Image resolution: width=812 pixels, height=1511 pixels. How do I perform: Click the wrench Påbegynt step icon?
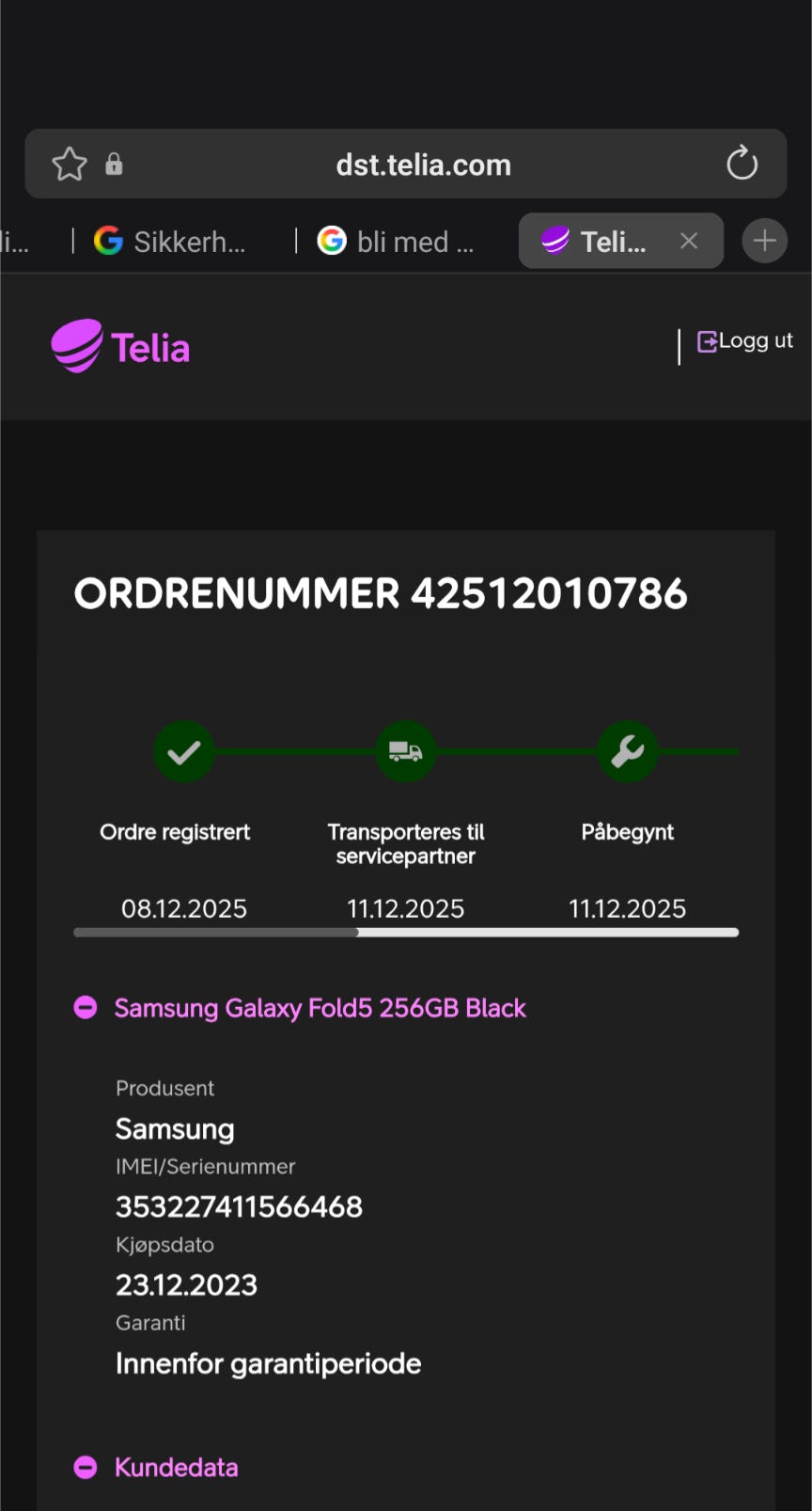tap(628, 751)
